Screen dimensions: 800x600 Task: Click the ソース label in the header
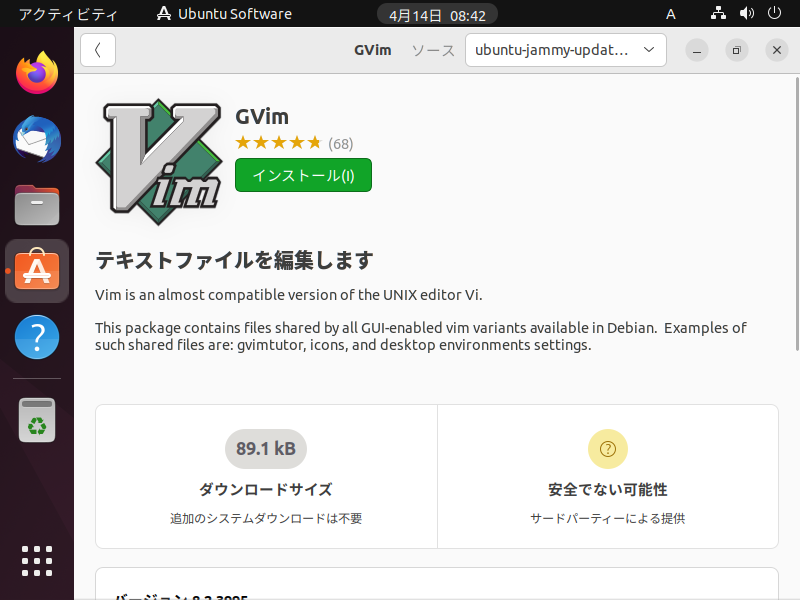(433, 51)
